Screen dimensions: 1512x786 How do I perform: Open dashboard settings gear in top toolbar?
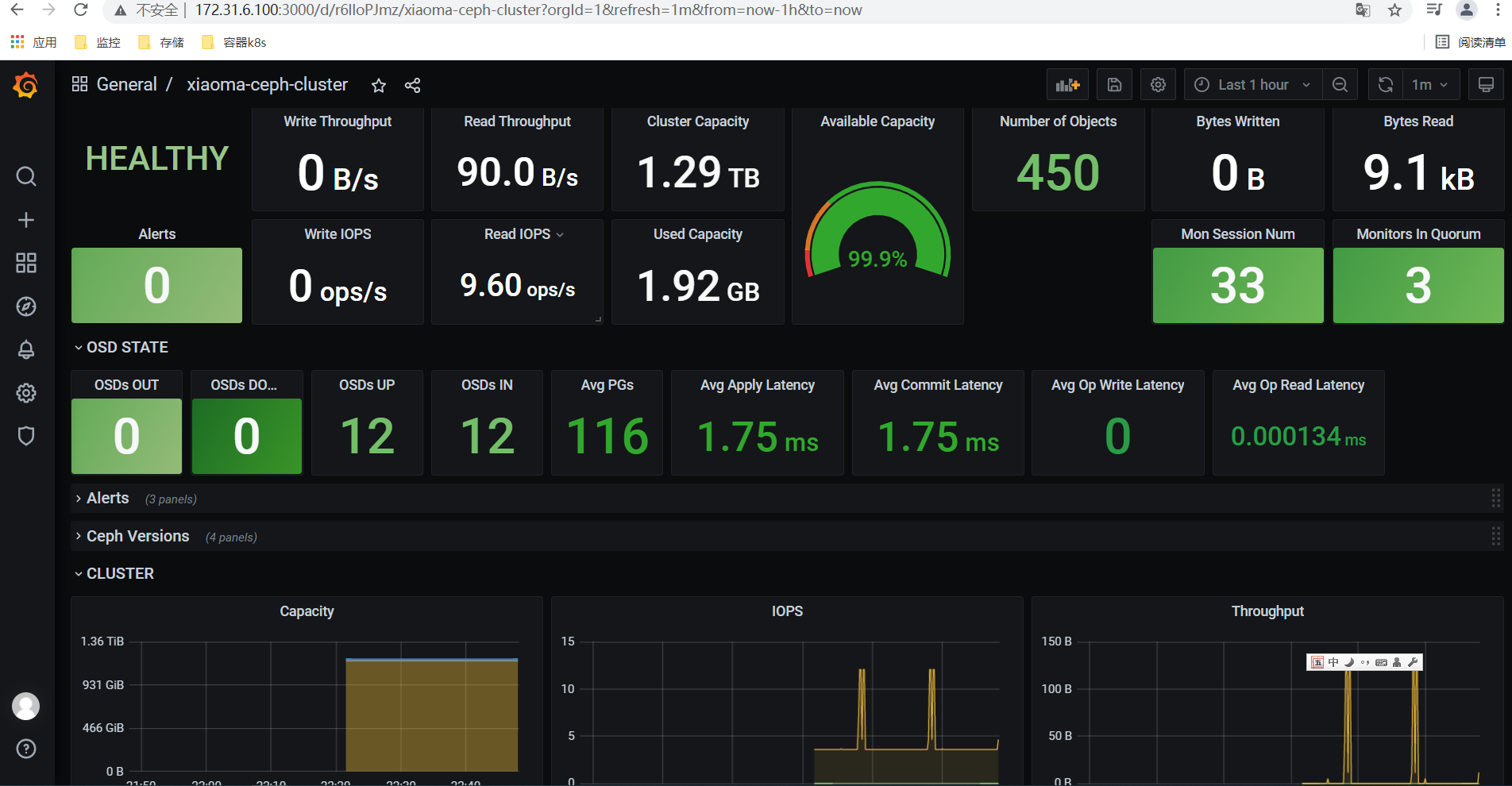point(1158,85)
